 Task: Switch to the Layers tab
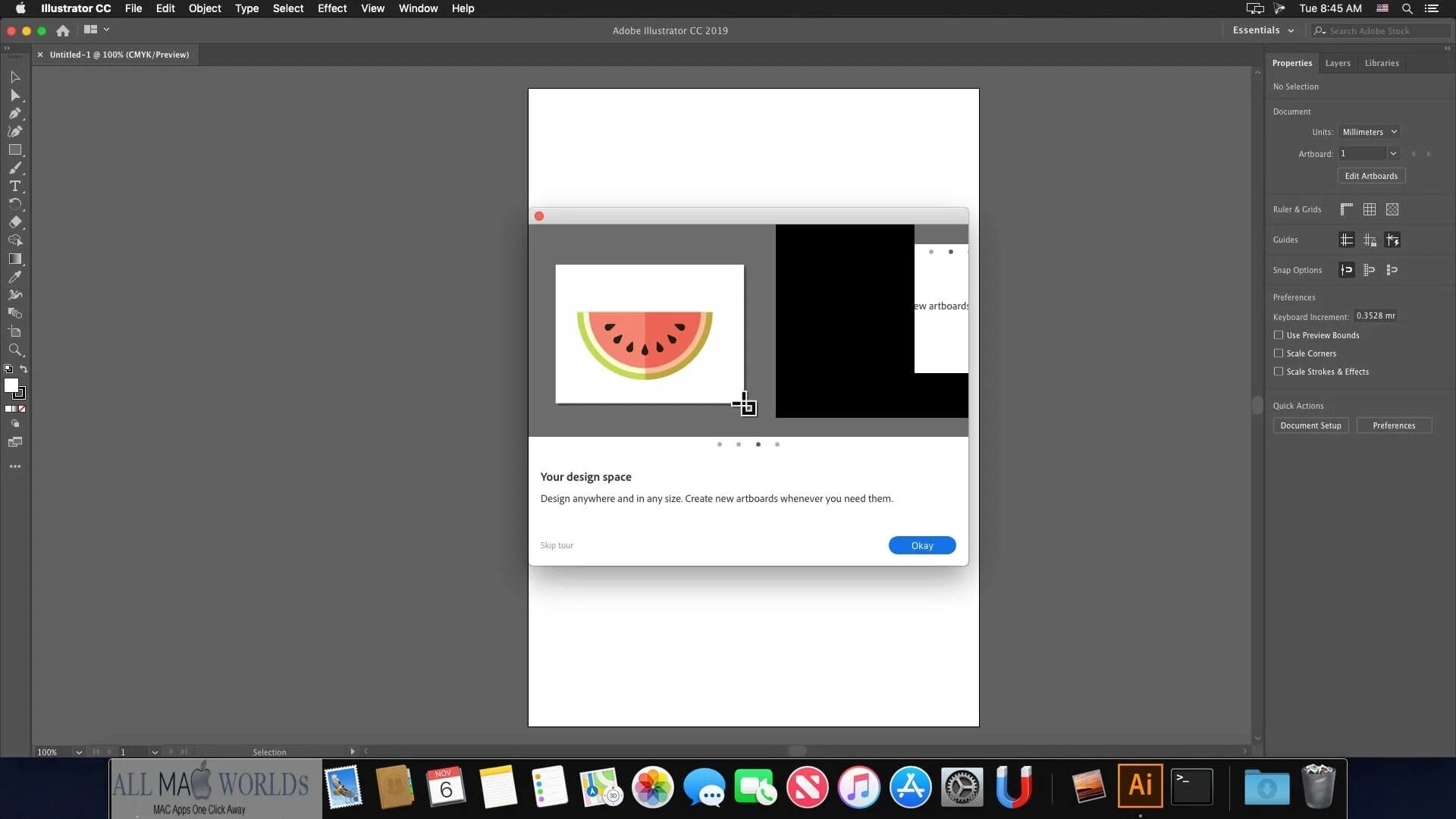(1337, 63)
